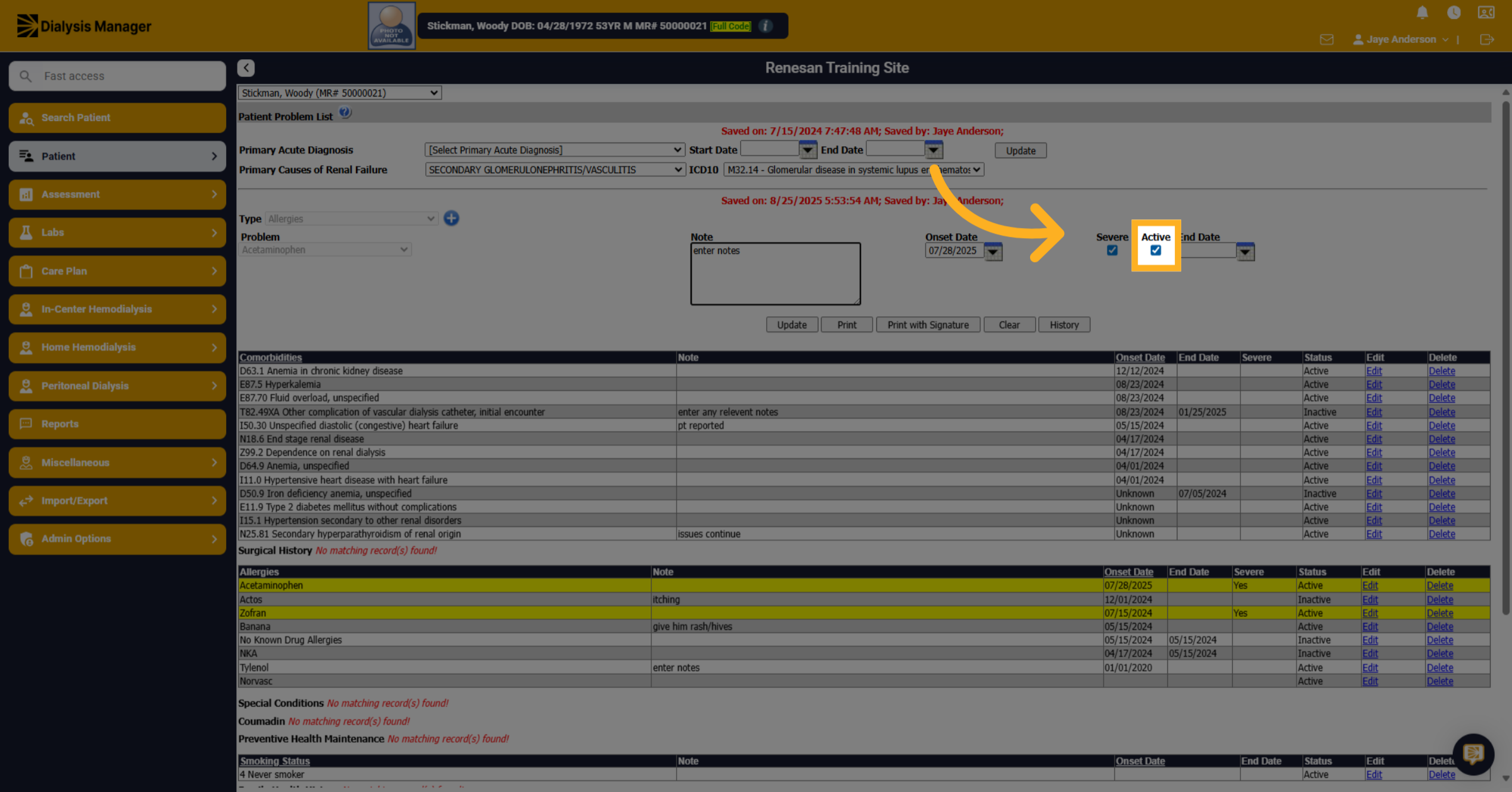Sort by the Comorbidities column header
Image resolution: width=1512 pixels, height=792 pixels.
click(270, 357)
